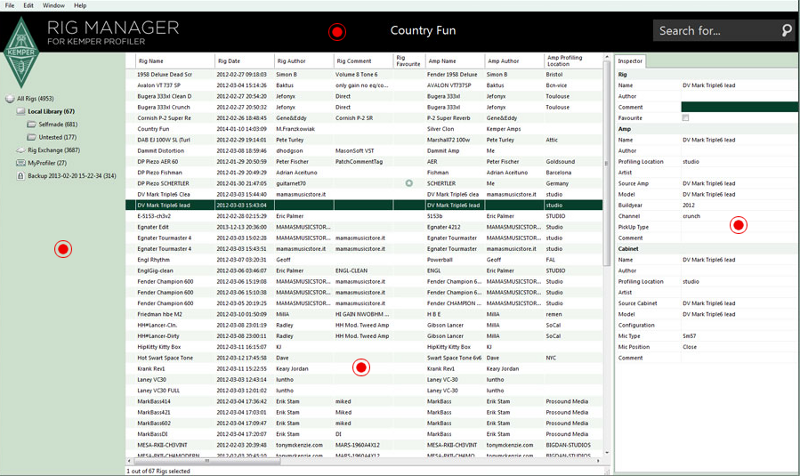The width and height of the screenshot is (800, 476).
Task: Click the Backup 2013-02-20 lock icon
Action: 20,176
